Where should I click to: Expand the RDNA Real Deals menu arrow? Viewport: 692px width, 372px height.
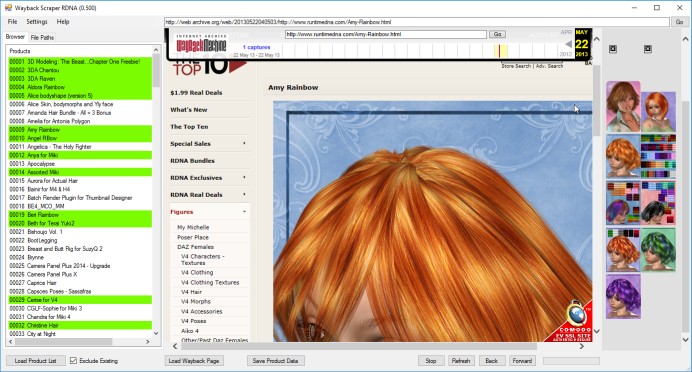(244, 195)
